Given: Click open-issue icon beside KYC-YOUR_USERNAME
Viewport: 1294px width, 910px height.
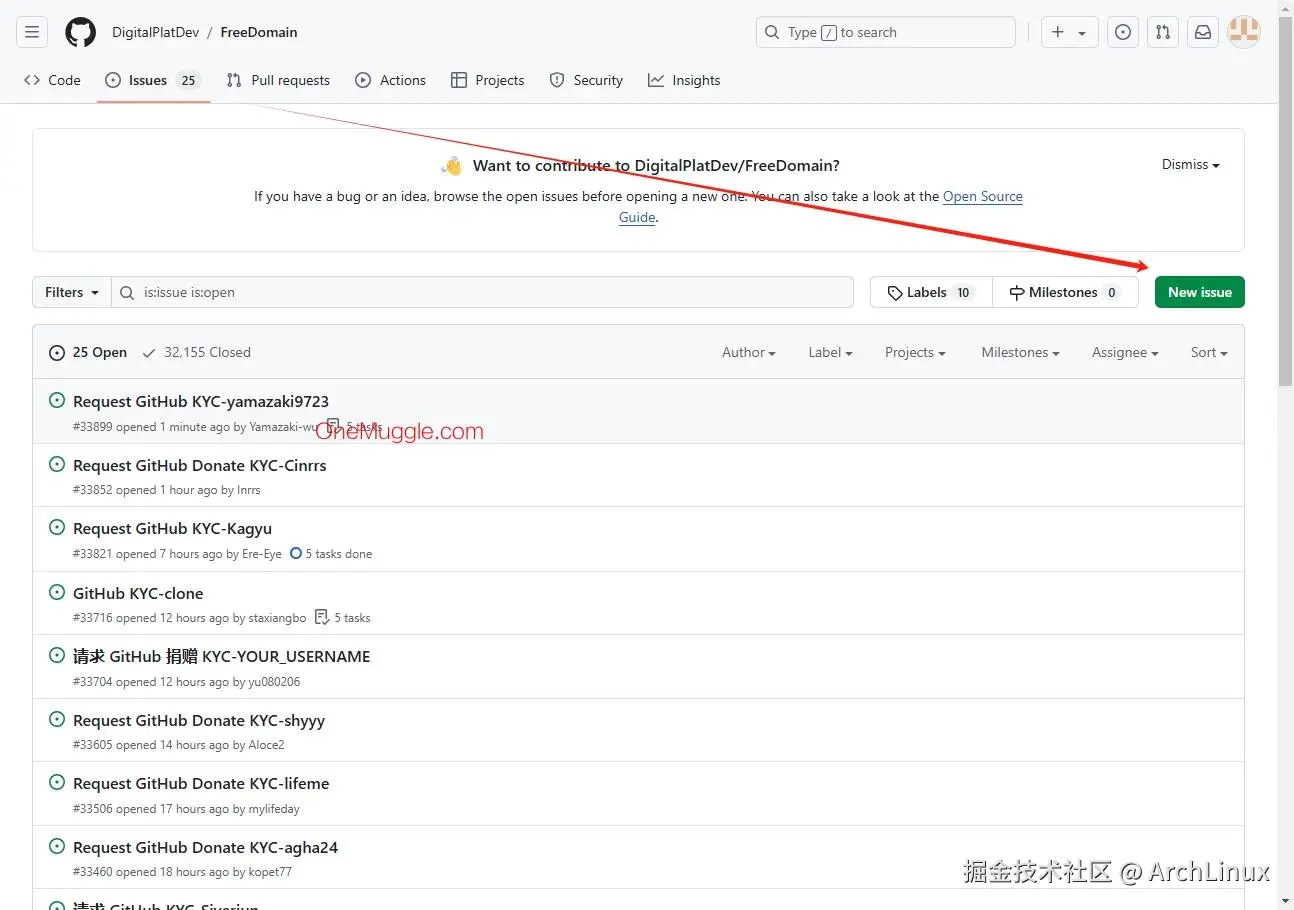Looking at the screenshot, I should 57,655.
